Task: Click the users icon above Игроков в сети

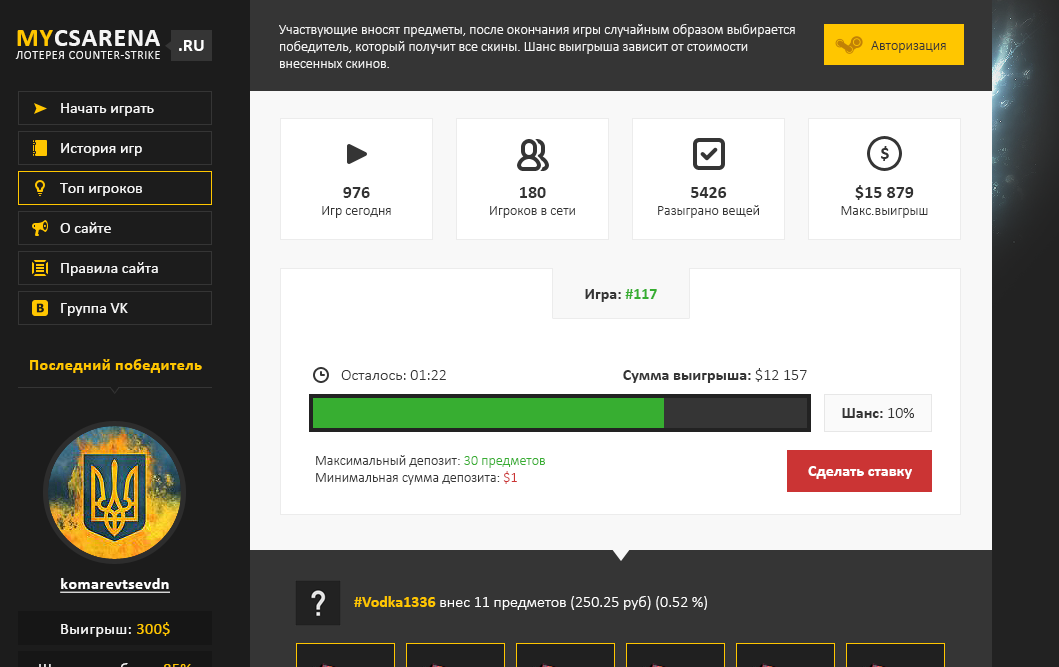Action: (x=532, y=155)
